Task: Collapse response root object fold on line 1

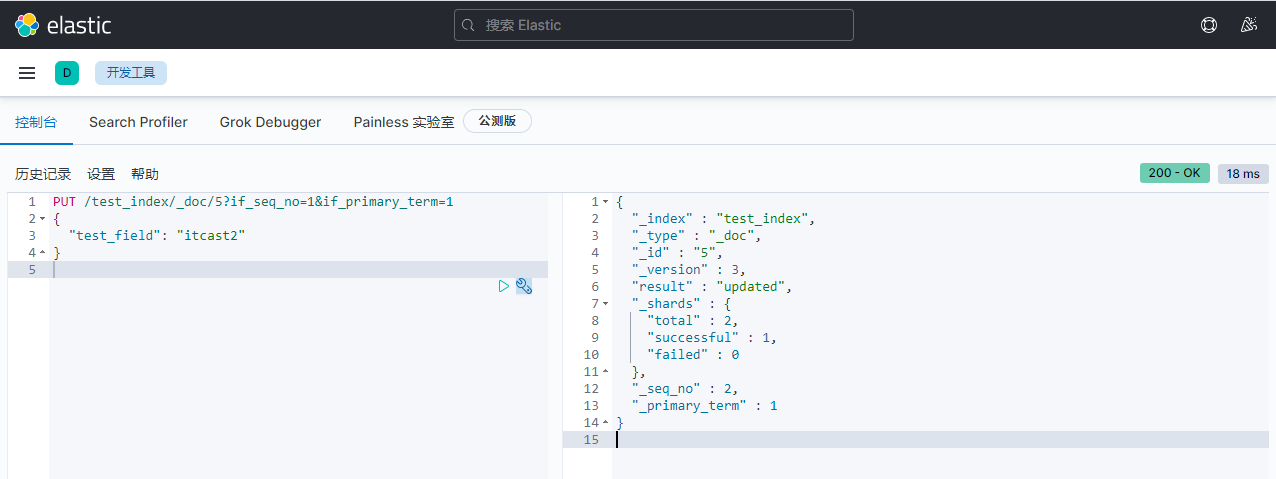Action: [605, 202]
